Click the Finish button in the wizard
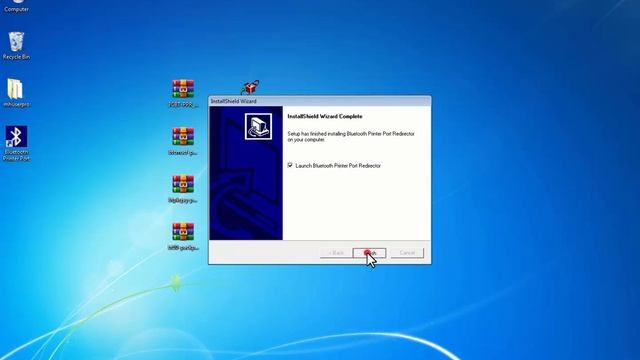 click(x=369, y=253)
